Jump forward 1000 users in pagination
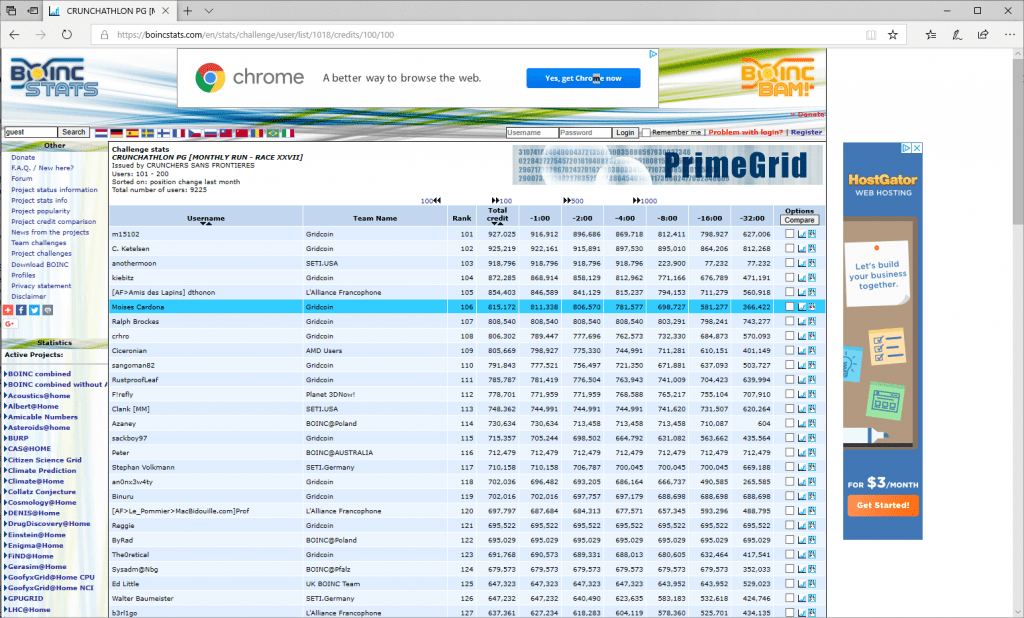 click(645, 201)
